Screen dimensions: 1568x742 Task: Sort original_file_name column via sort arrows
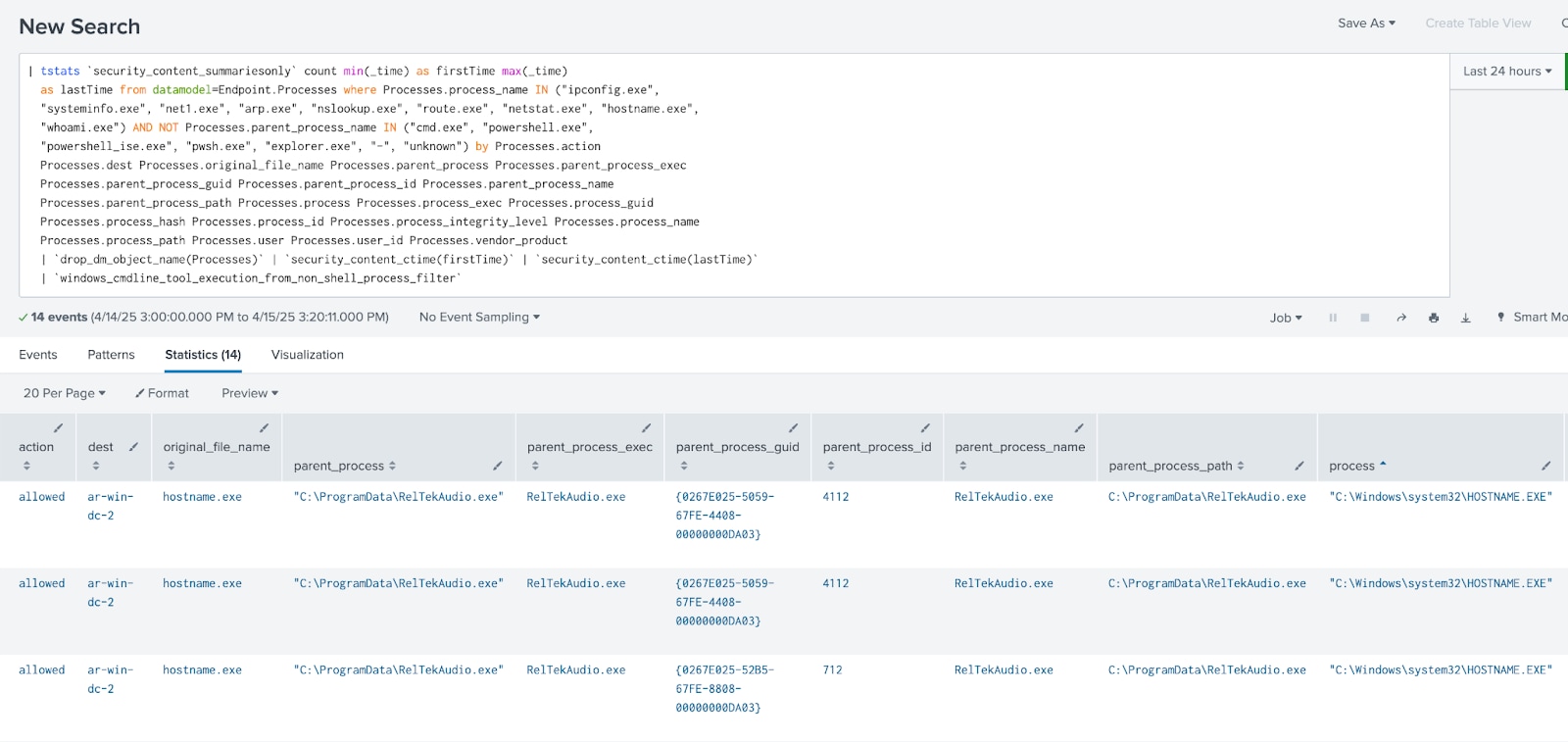coord(171,466)
